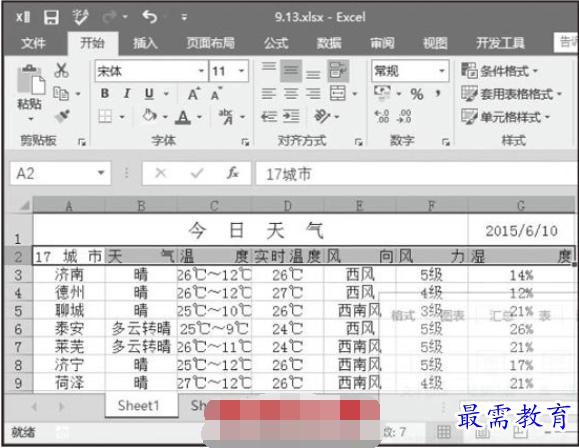This screenshot has height=448, width=579.
Task: Click the Insert Function fx button
Action: pos(233,173)
